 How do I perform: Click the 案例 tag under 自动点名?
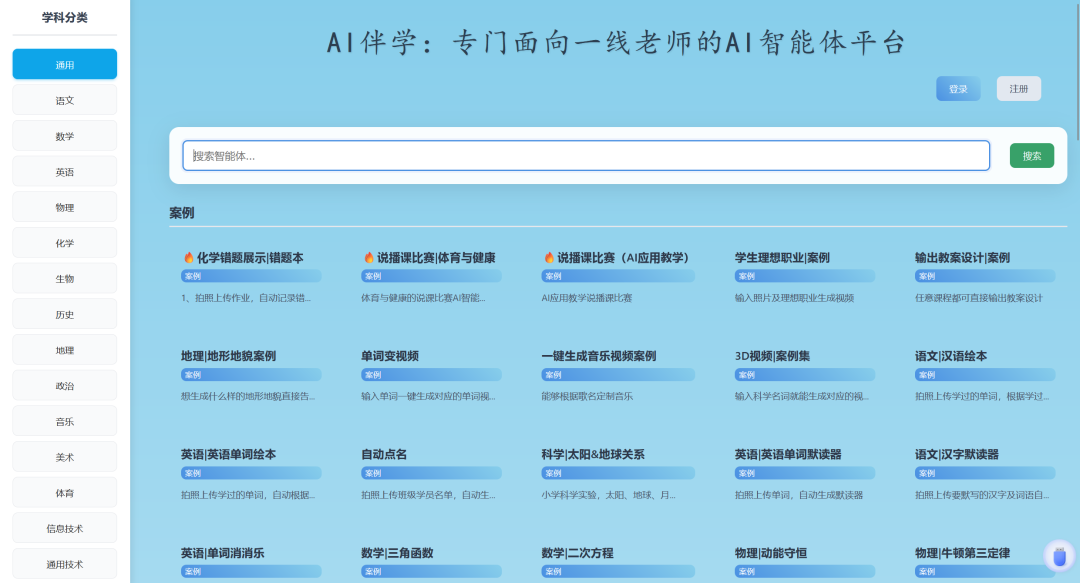point(431,473)
